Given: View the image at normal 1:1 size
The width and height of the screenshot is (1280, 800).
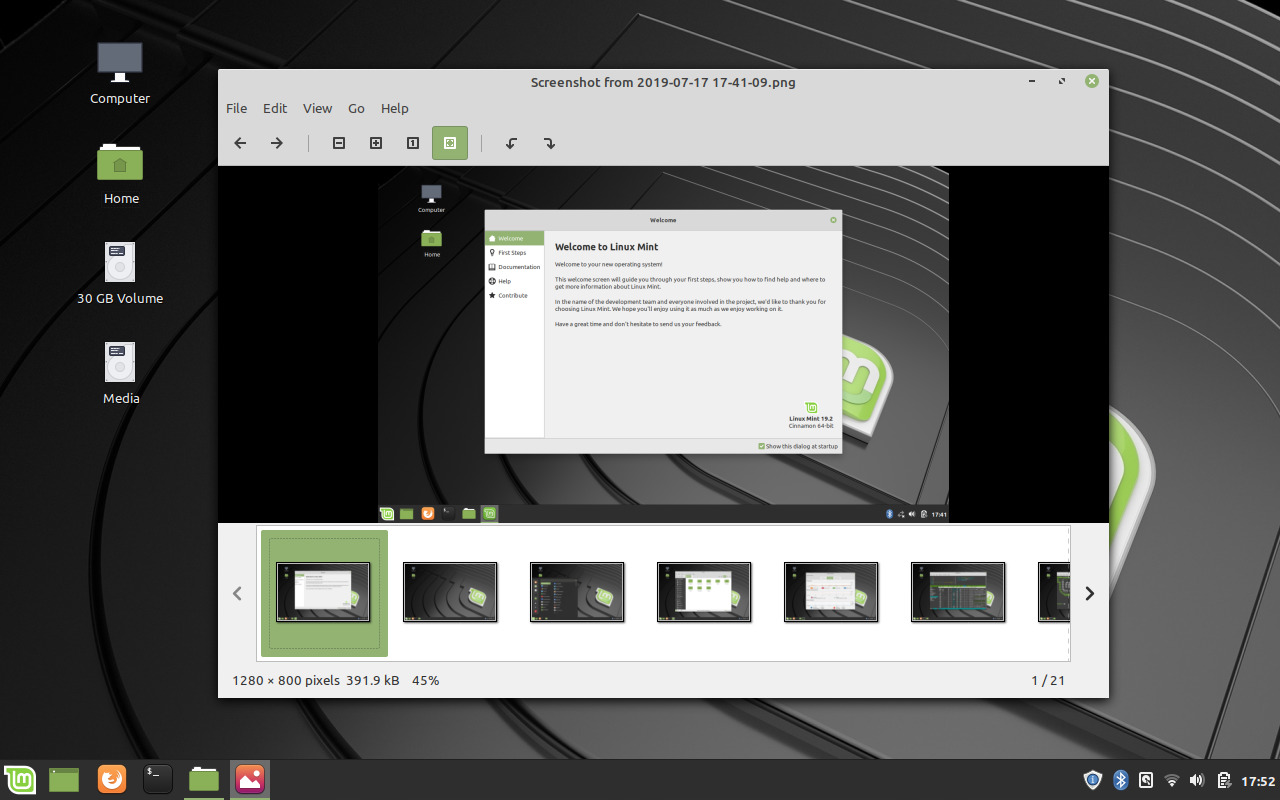Looking at the screenshot, I should coord(412,143).
